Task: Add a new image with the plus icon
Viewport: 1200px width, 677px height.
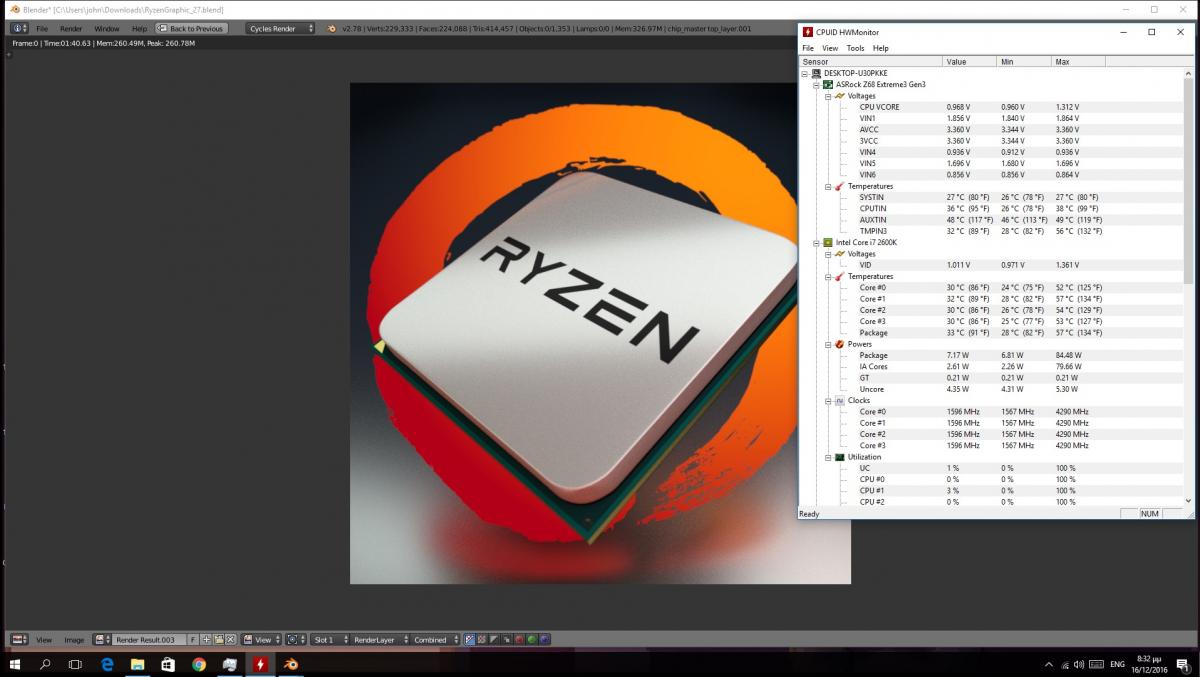Action: [x=206, y=639]
